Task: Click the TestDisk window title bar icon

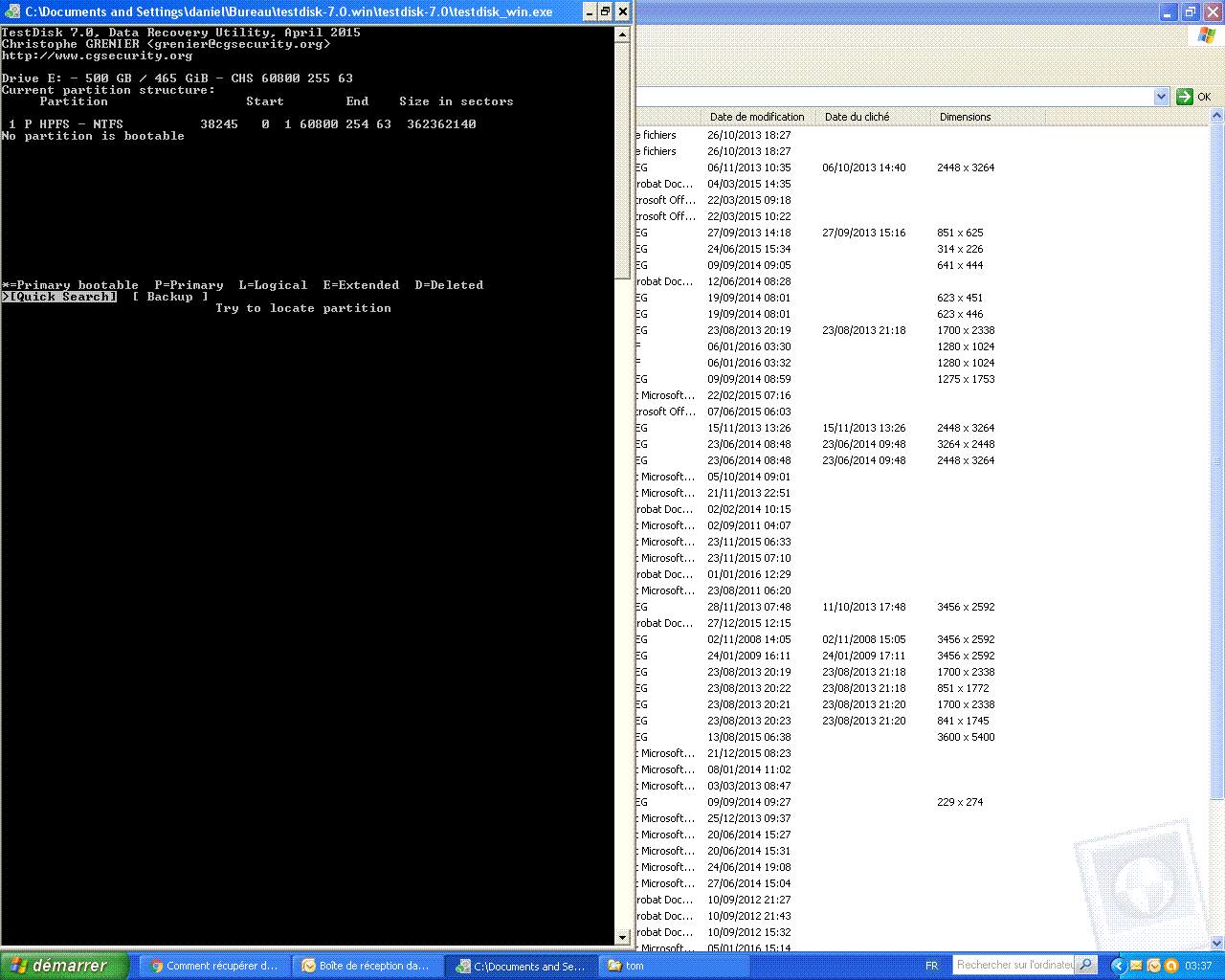Action: 12,11
